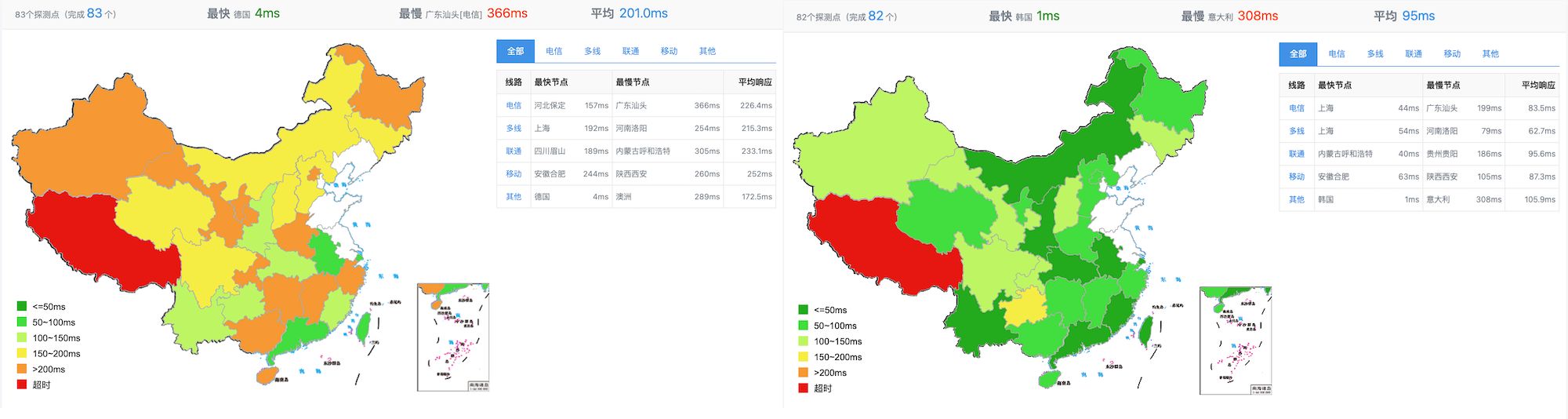The image size is (1568, 419).
Task: Open 其他 row link in right table
Action: tap(1297, 199)
